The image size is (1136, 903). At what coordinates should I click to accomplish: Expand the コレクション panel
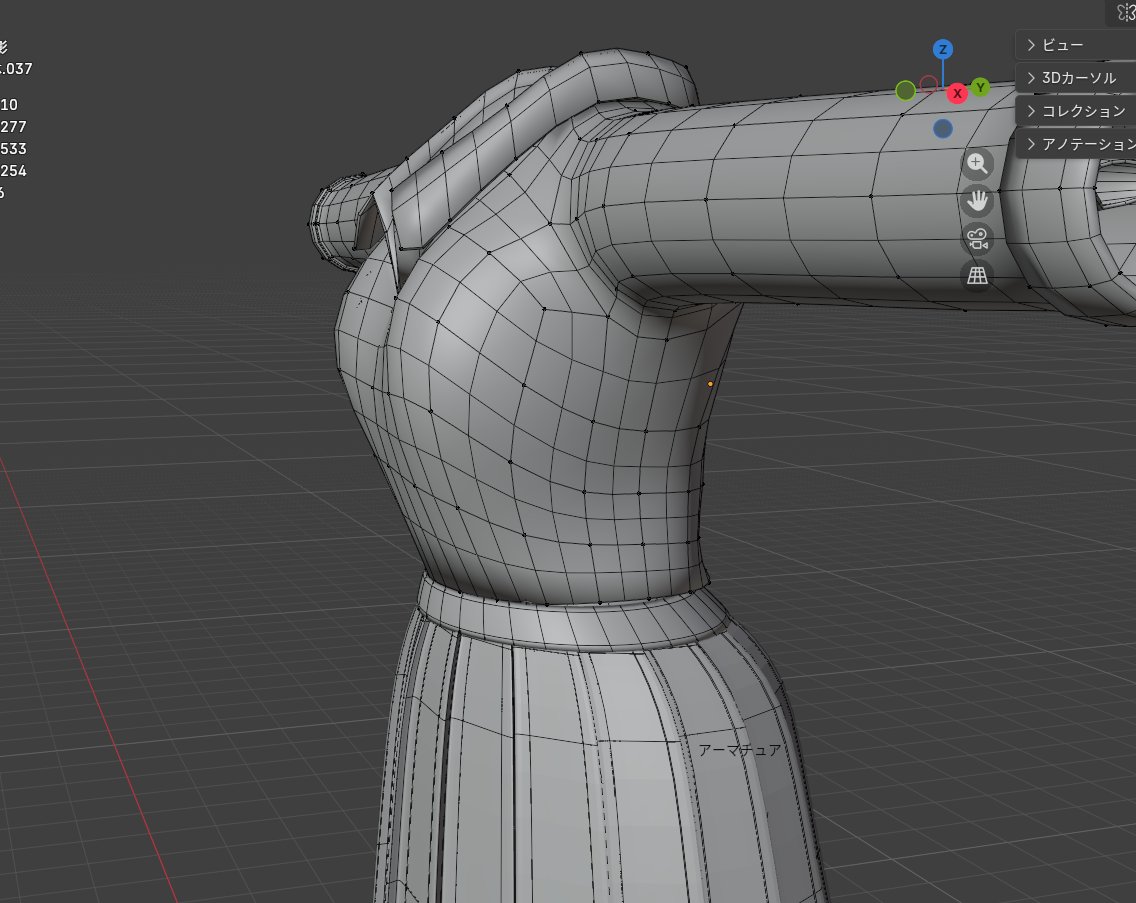[x=1075, y=111]
